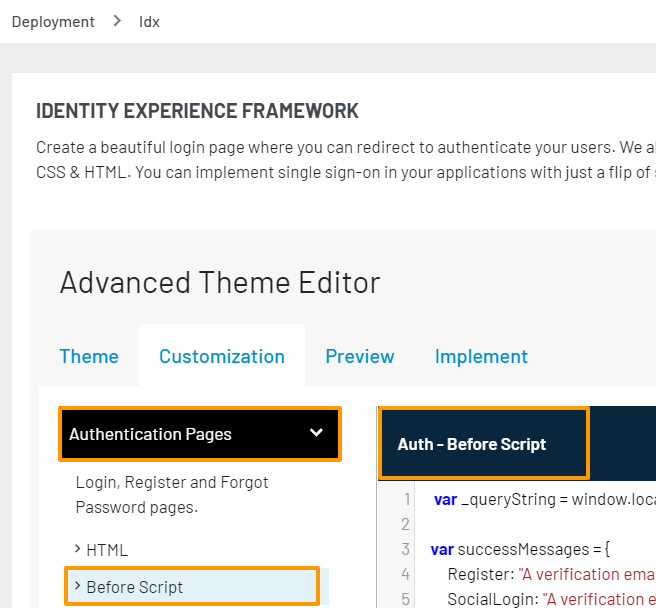Select the HTML item in the sidebar

pos(107,549)
